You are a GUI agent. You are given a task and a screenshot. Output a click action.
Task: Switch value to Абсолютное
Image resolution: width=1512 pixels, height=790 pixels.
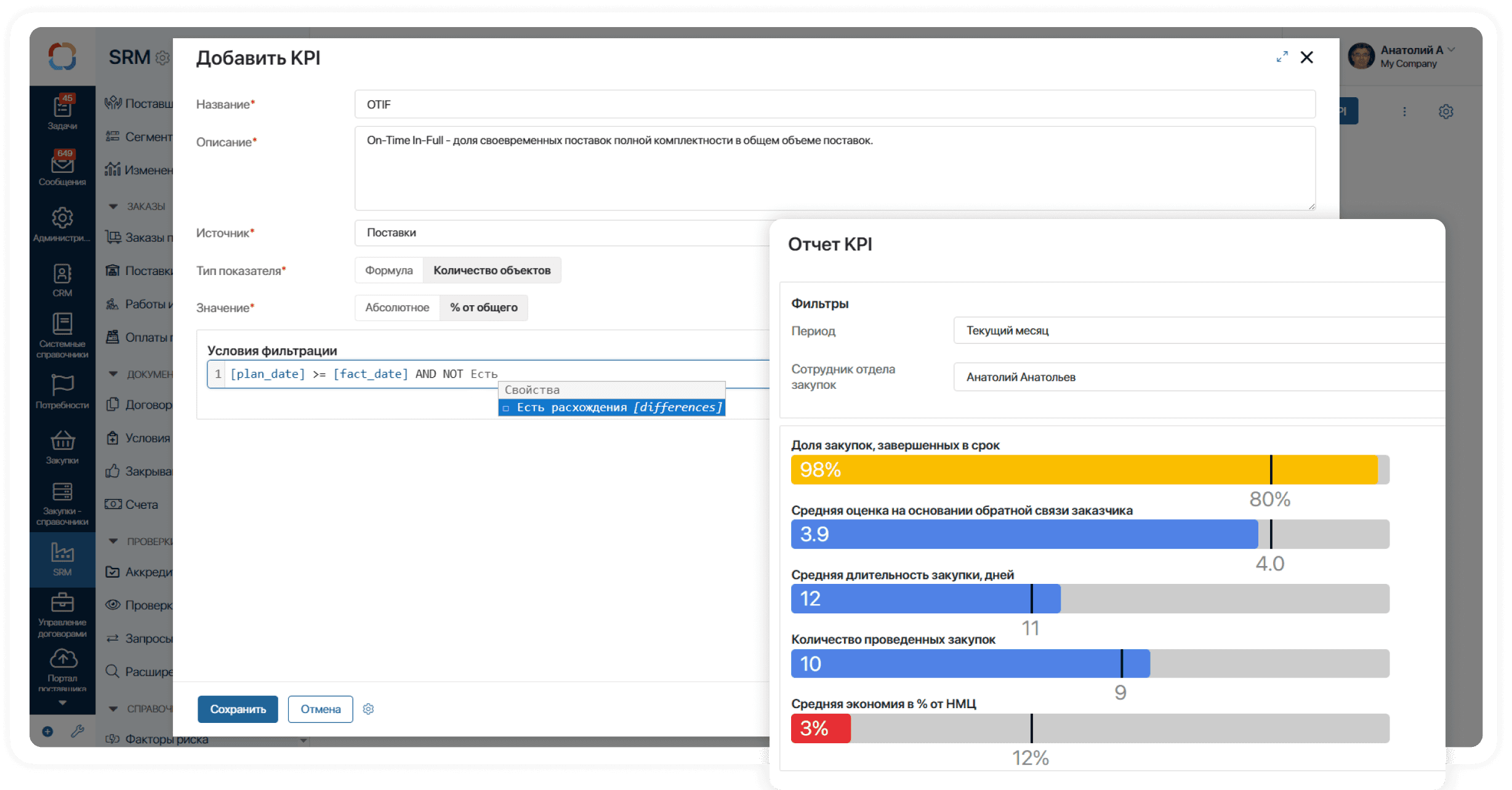tap(396, 307)
